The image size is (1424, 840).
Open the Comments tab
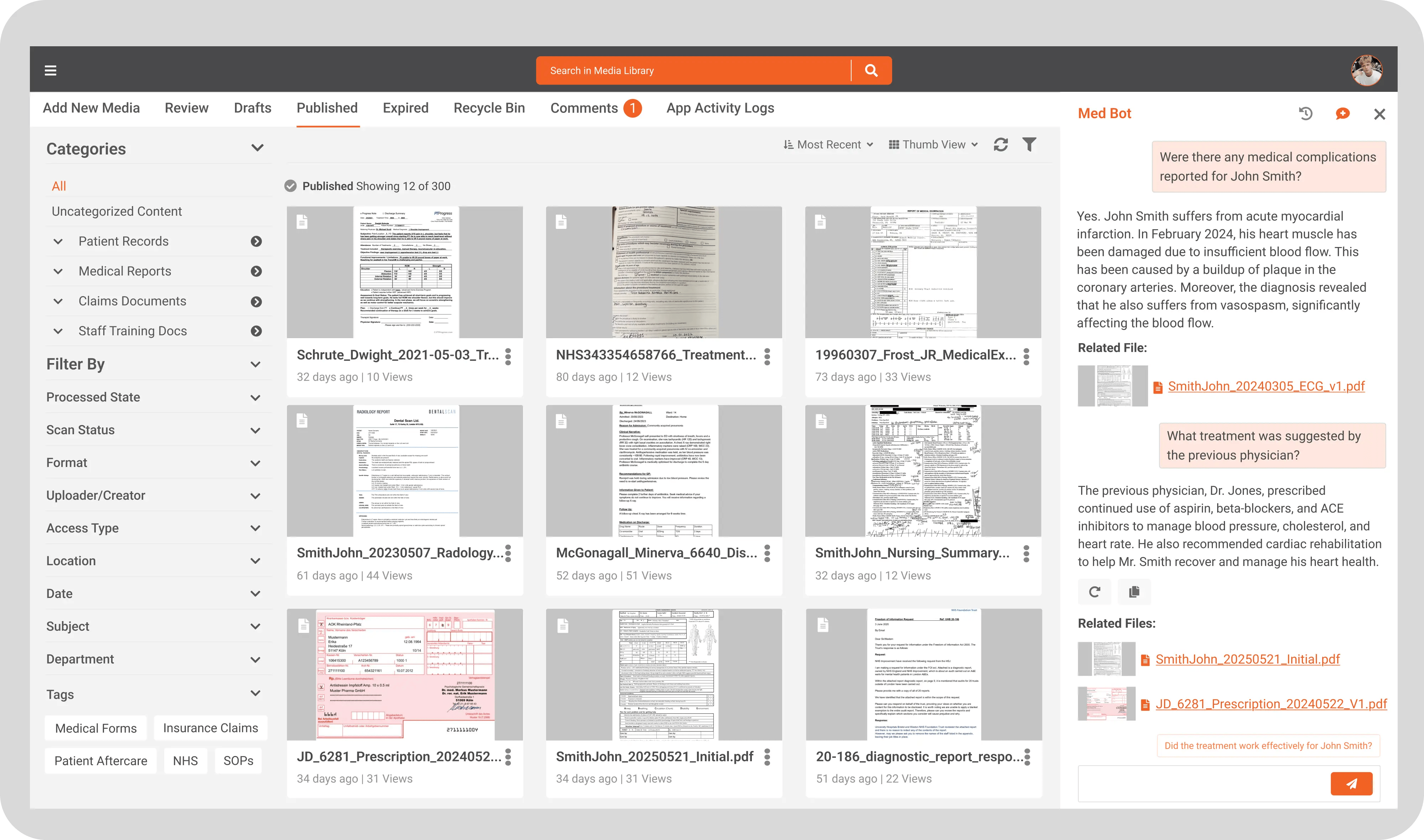[x=595, y=108]
